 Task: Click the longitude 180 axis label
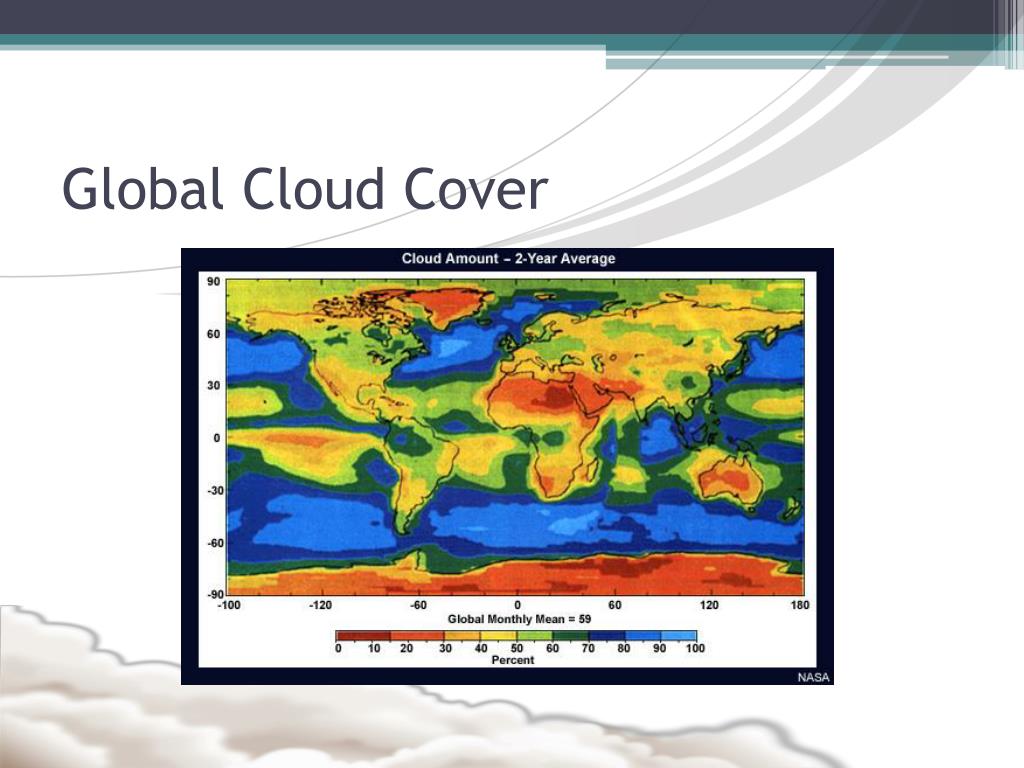click(800, 605)
